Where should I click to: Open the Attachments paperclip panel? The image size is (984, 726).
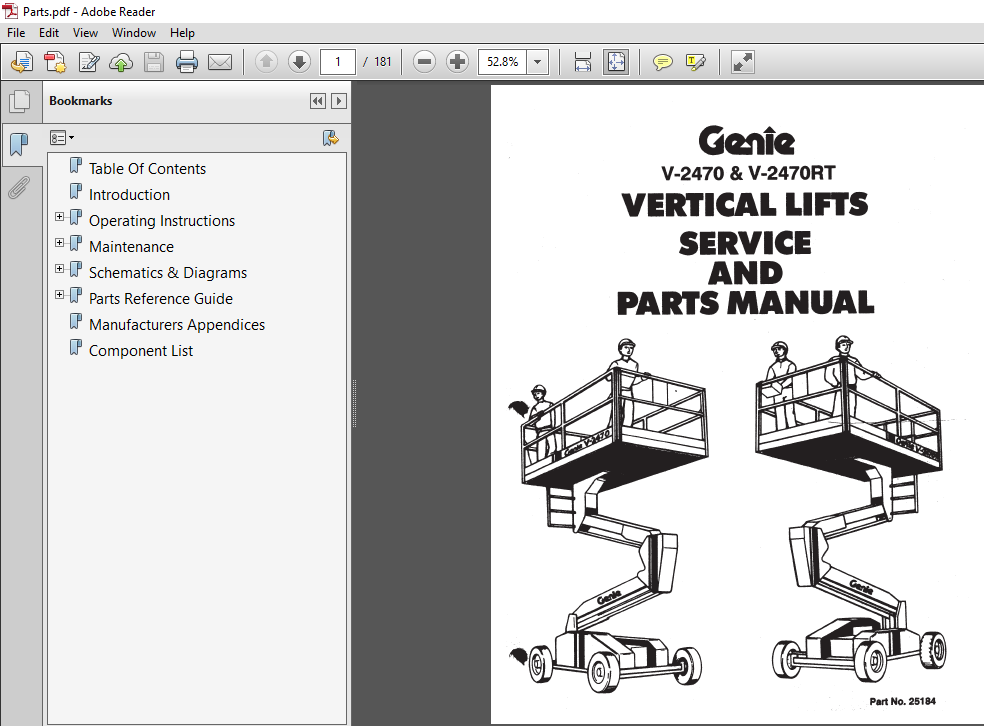[x=19, y=187]
